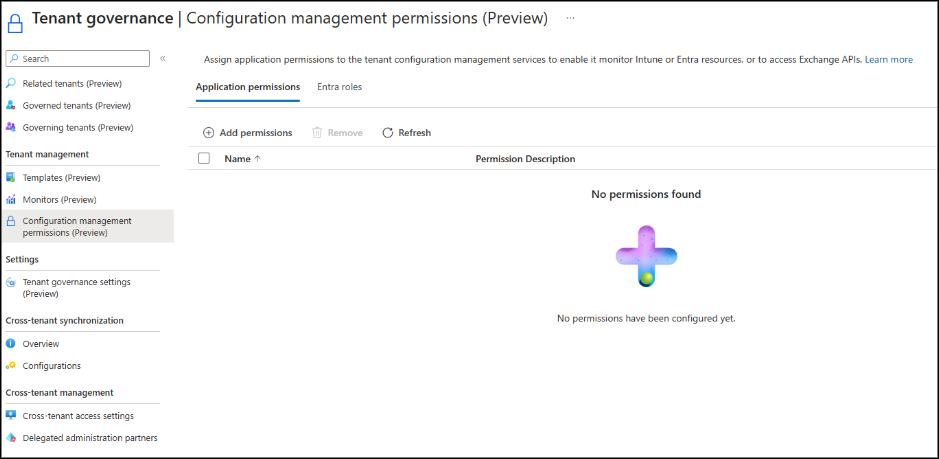This screenshot has width=939, height=459.
Task: Click the Overview info icon
Action: pos(11,343)
